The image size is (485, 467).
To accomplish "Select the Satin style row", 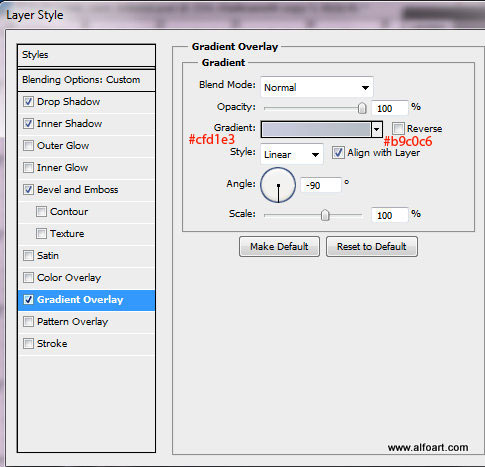I will click(x=86, y=256).
